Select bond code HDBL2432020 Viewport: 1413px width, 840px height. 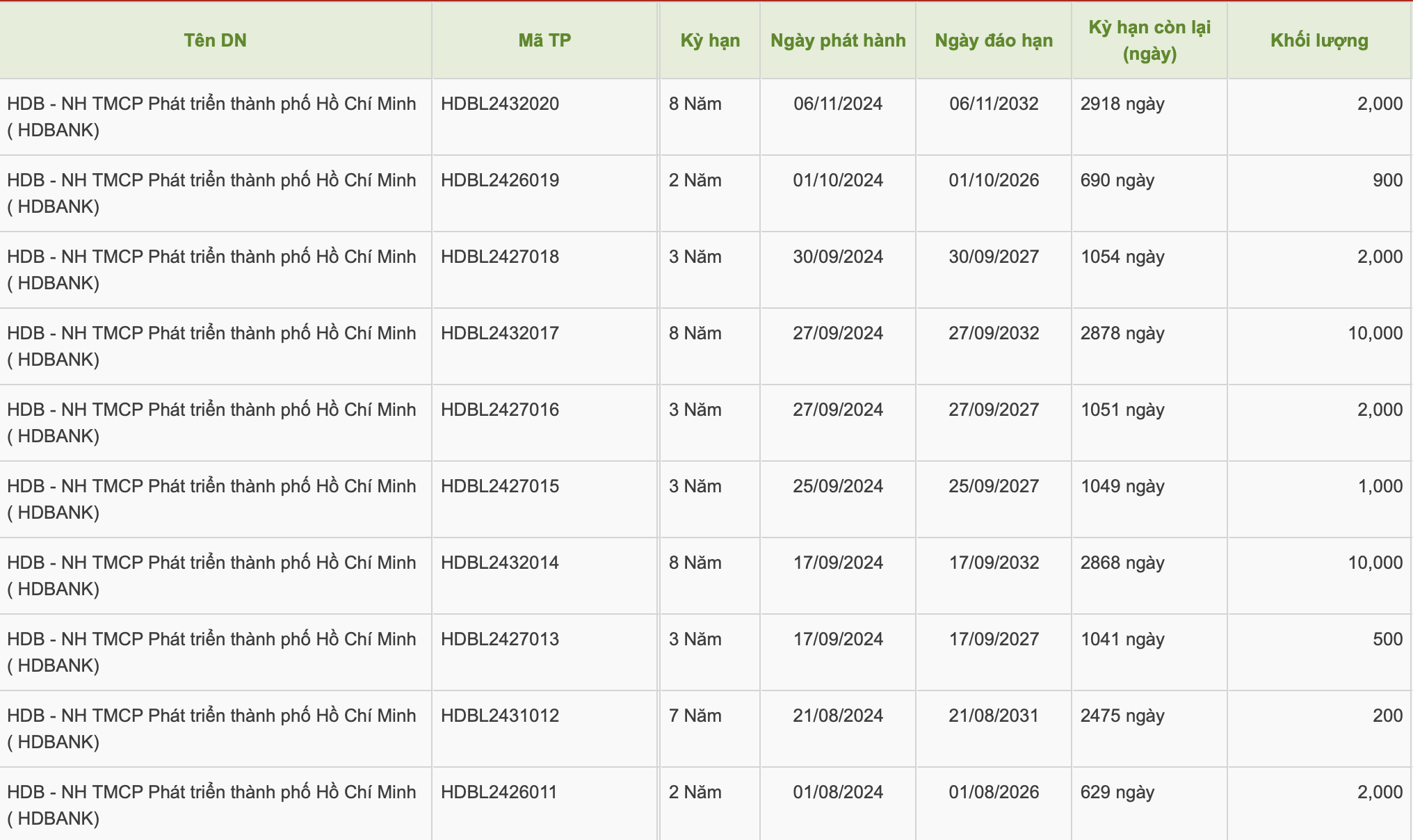[x=500, y=104]
